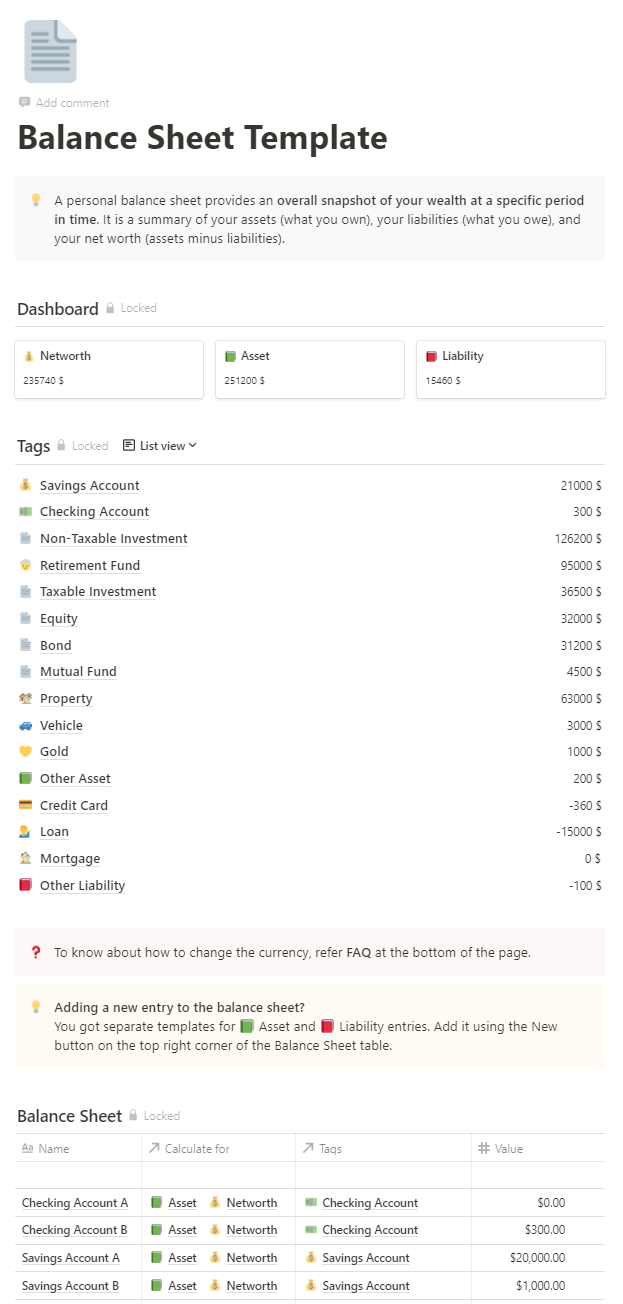Click the Credit Card icon
The height and width of the screenshot is (1304, 623).
(26, 806)
